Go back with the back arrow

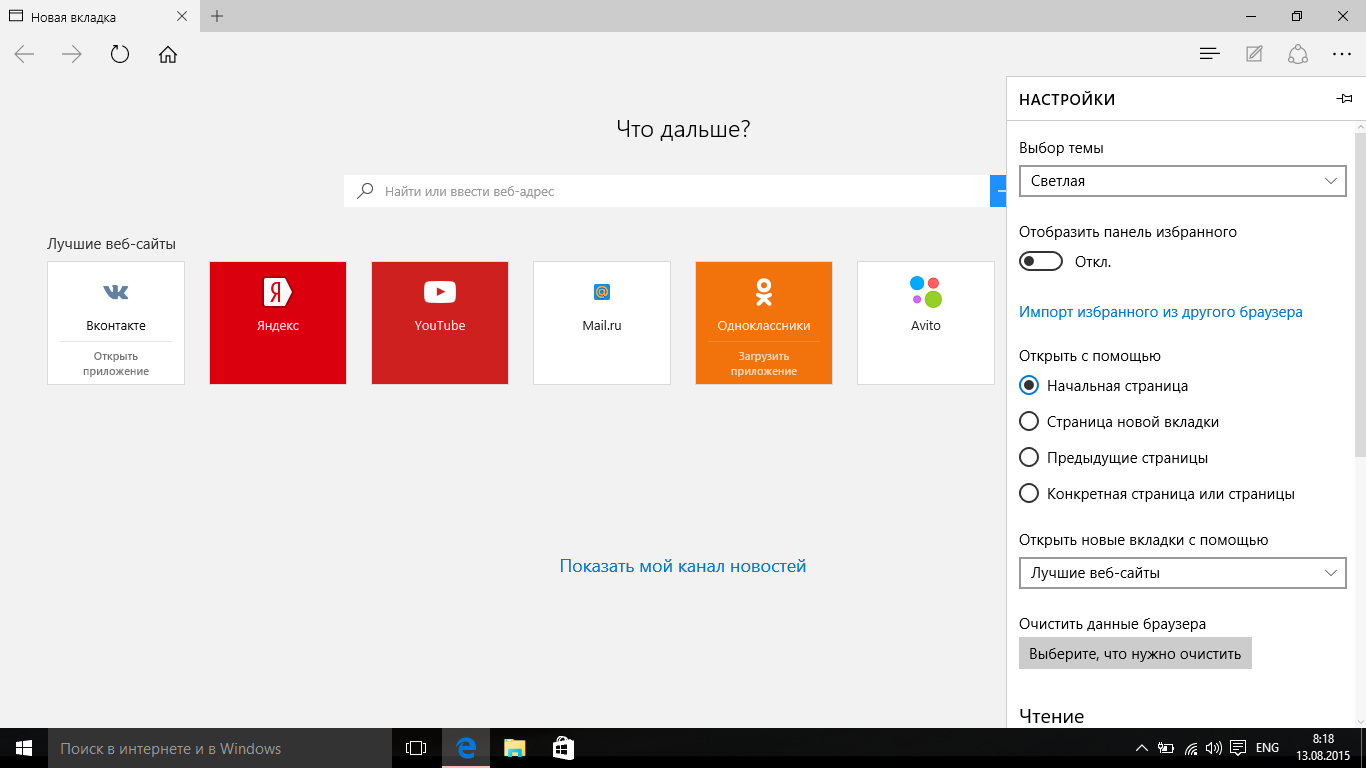[24, 54]
